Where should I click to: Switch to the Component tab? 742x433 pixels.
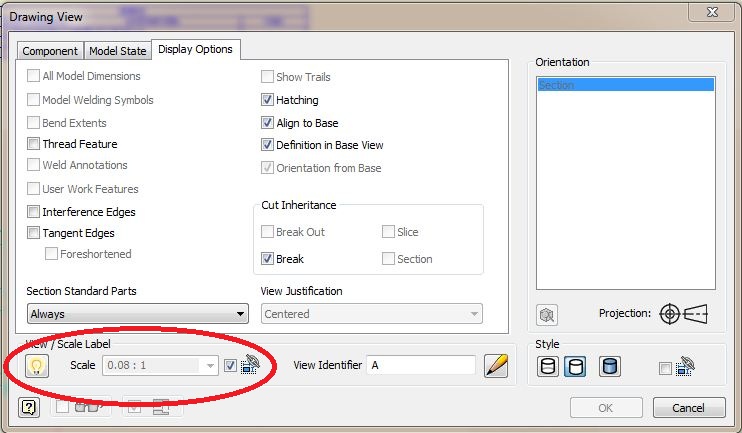pos(50,51)
